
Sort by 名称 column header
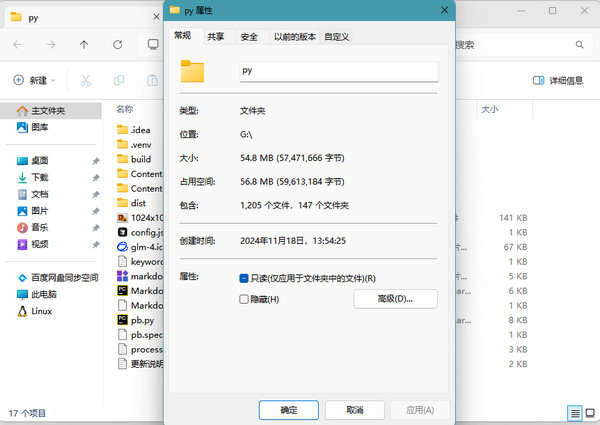(125, 109)
